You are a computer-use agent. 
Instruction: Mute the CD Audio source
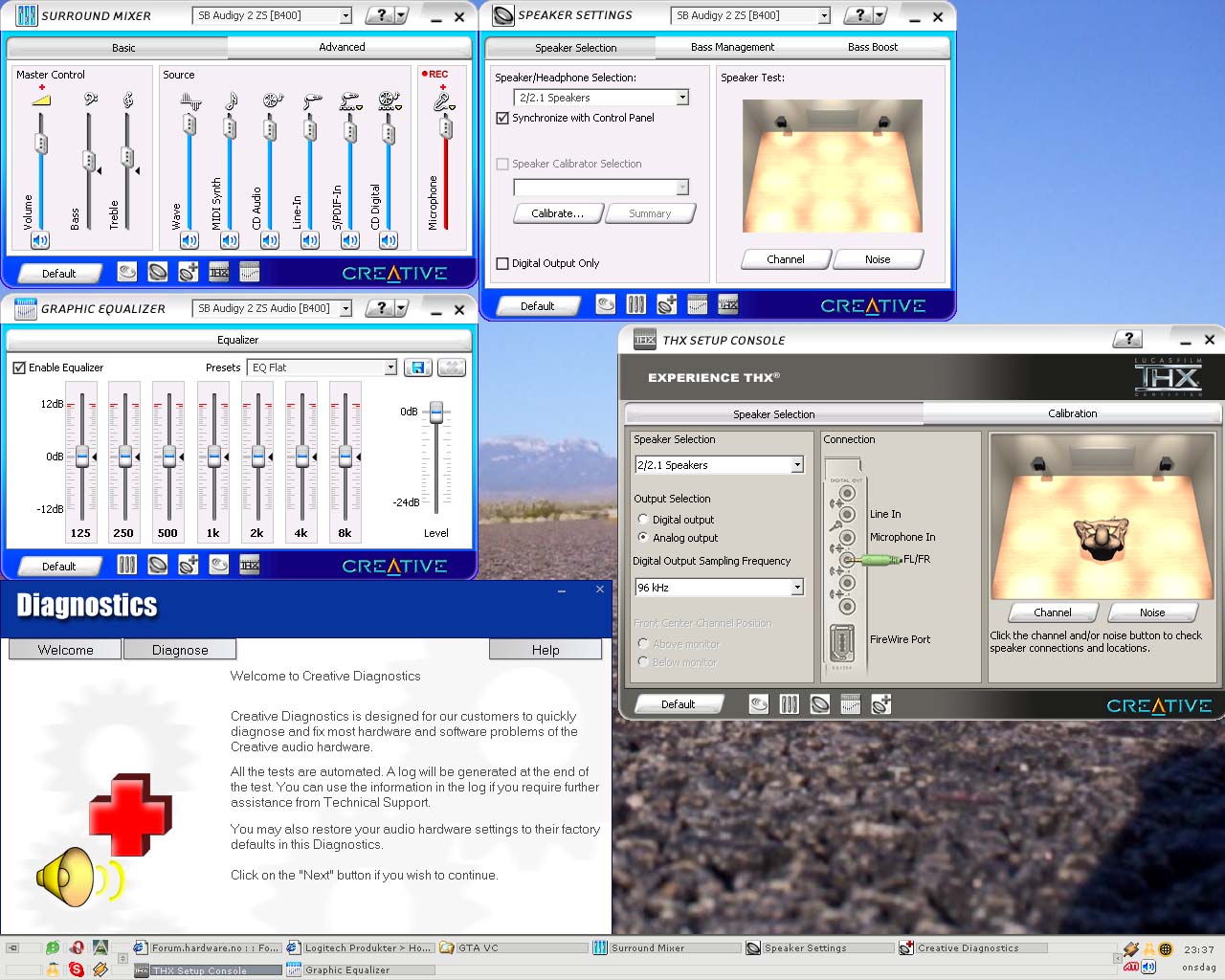tap(270, 240)
